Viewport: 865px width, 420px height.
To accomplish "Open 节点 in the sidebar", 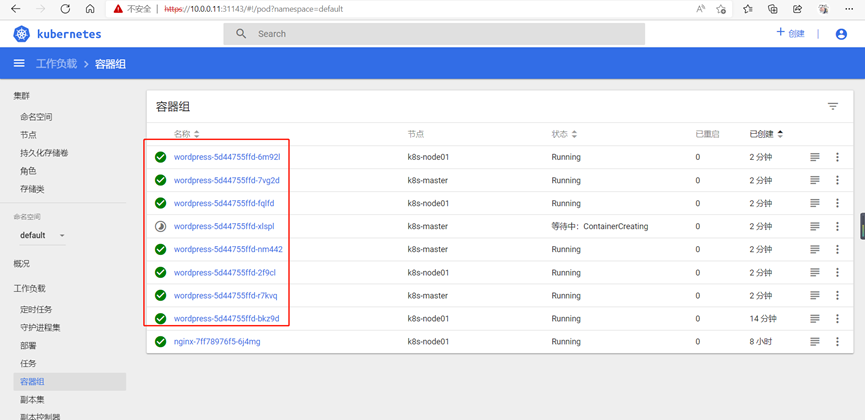I will point(28,135).
